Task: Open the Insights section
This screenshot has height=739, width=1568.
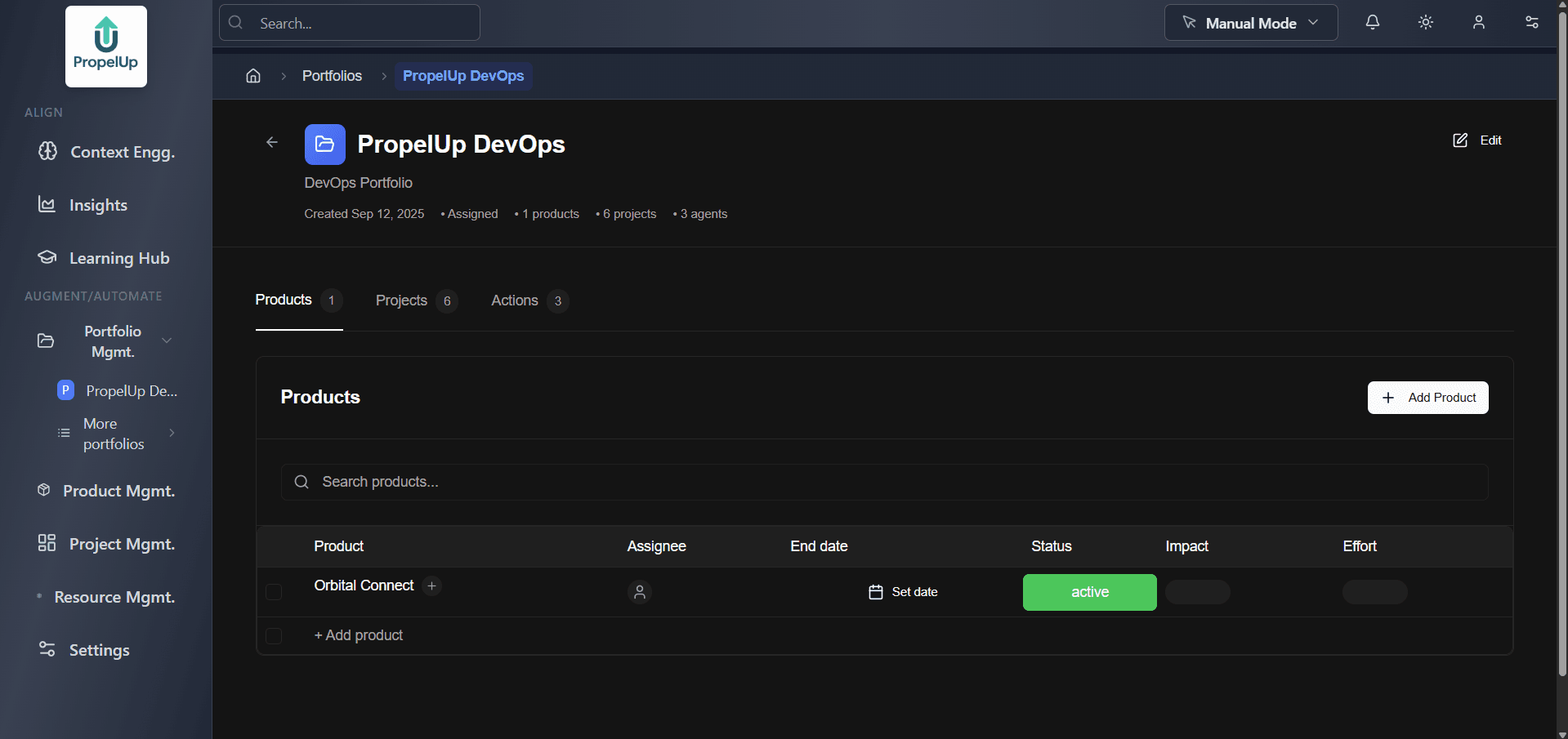Action: click(x=98, y=205)
